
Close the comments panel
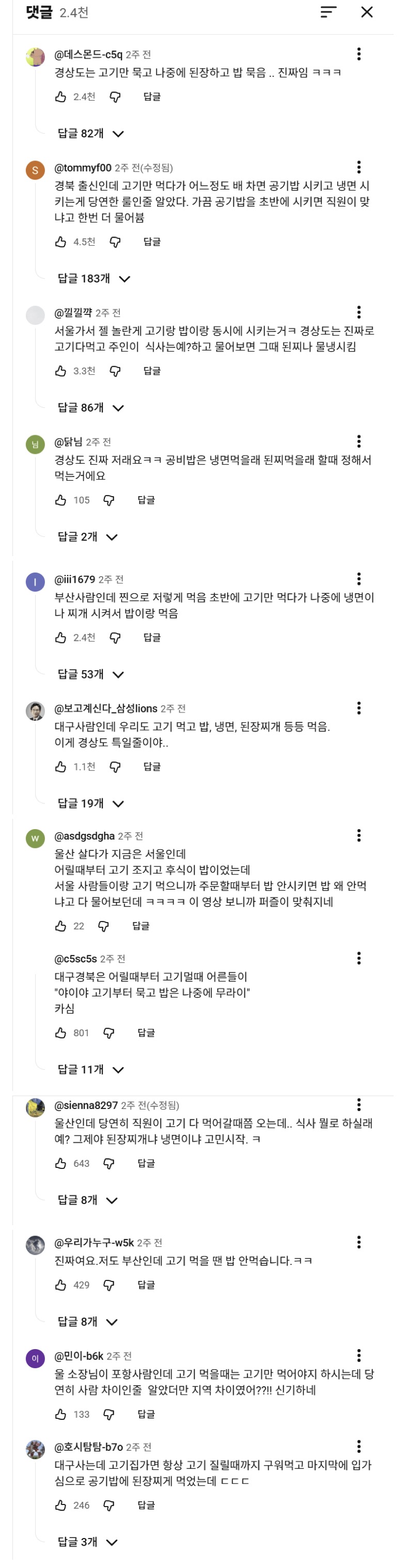(367, 12)
